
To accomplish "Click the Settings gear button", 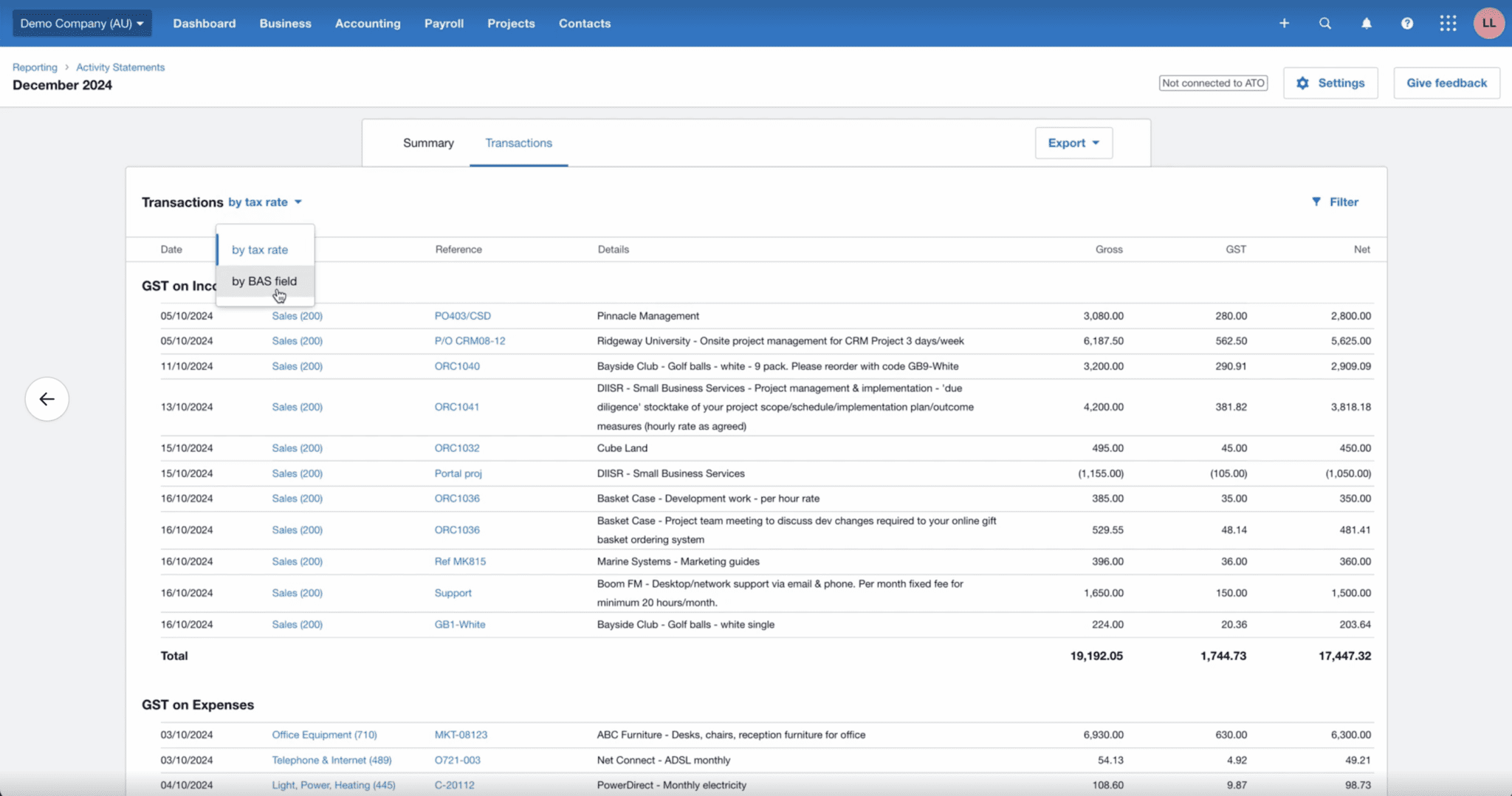I will [1331, 83].
